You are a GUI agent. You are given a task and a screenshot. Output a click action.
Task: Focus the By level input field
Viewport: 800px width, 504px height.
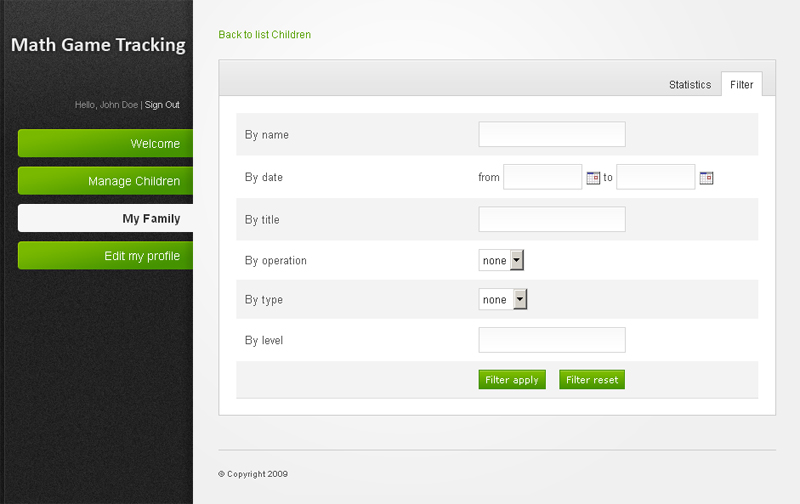(552, 340)
